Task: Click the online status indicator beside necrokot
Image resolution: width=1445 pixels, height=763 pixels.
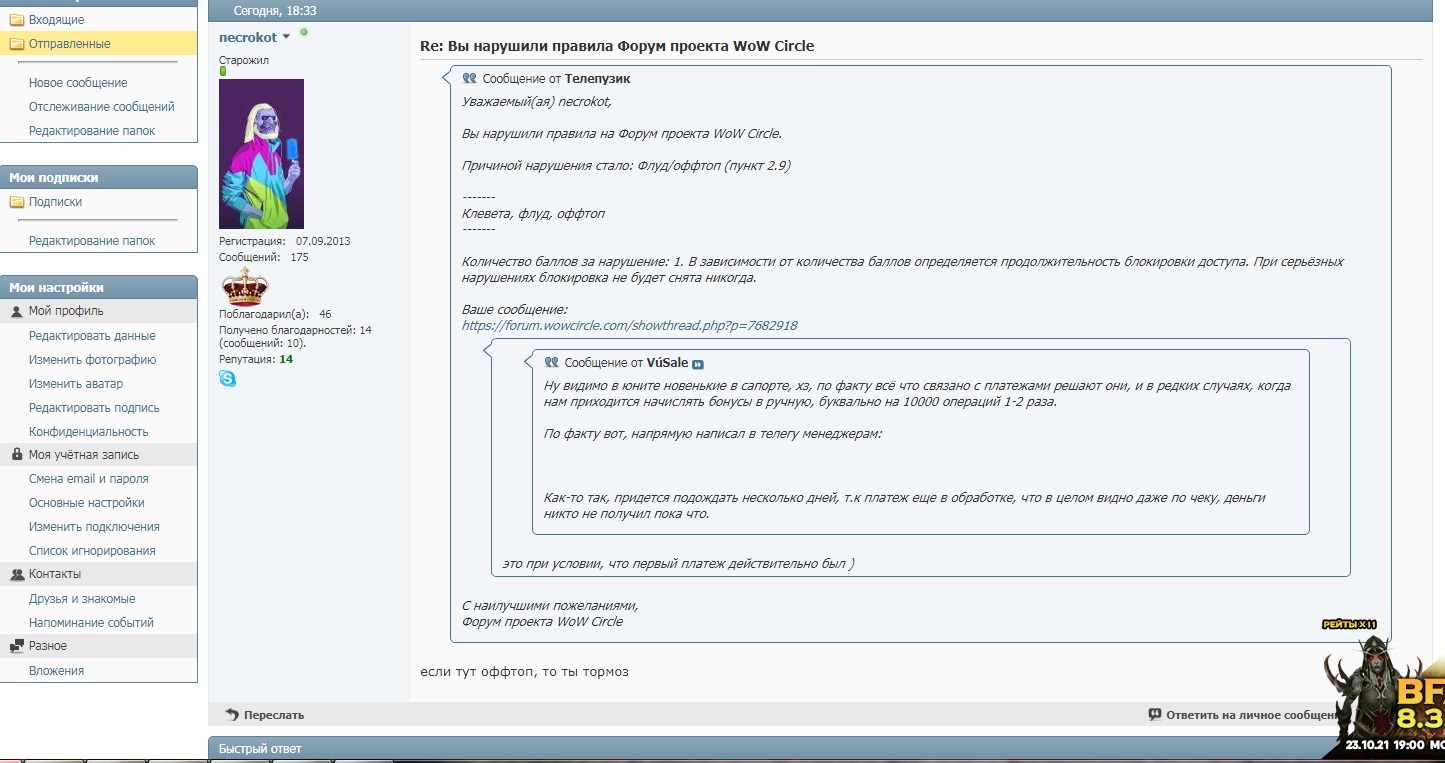Action: pyautogui.click(x=304, y=33)
